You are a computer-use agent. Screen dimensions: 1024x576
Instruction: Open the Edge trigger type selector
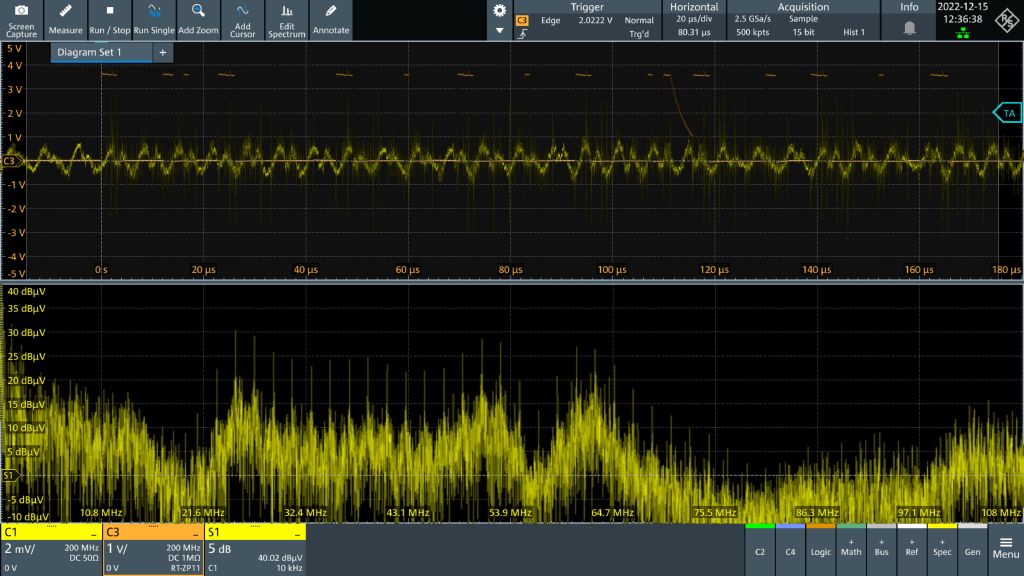552,18
